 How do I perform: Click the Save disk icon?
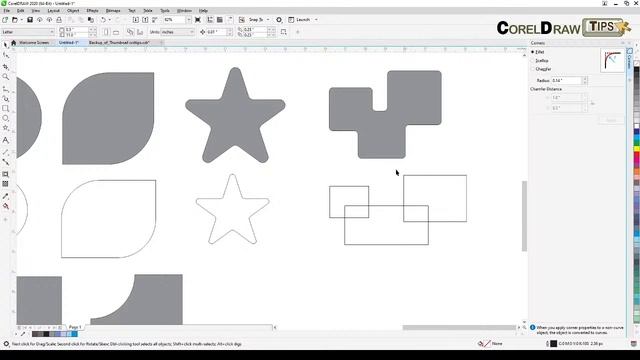[30, 20]
